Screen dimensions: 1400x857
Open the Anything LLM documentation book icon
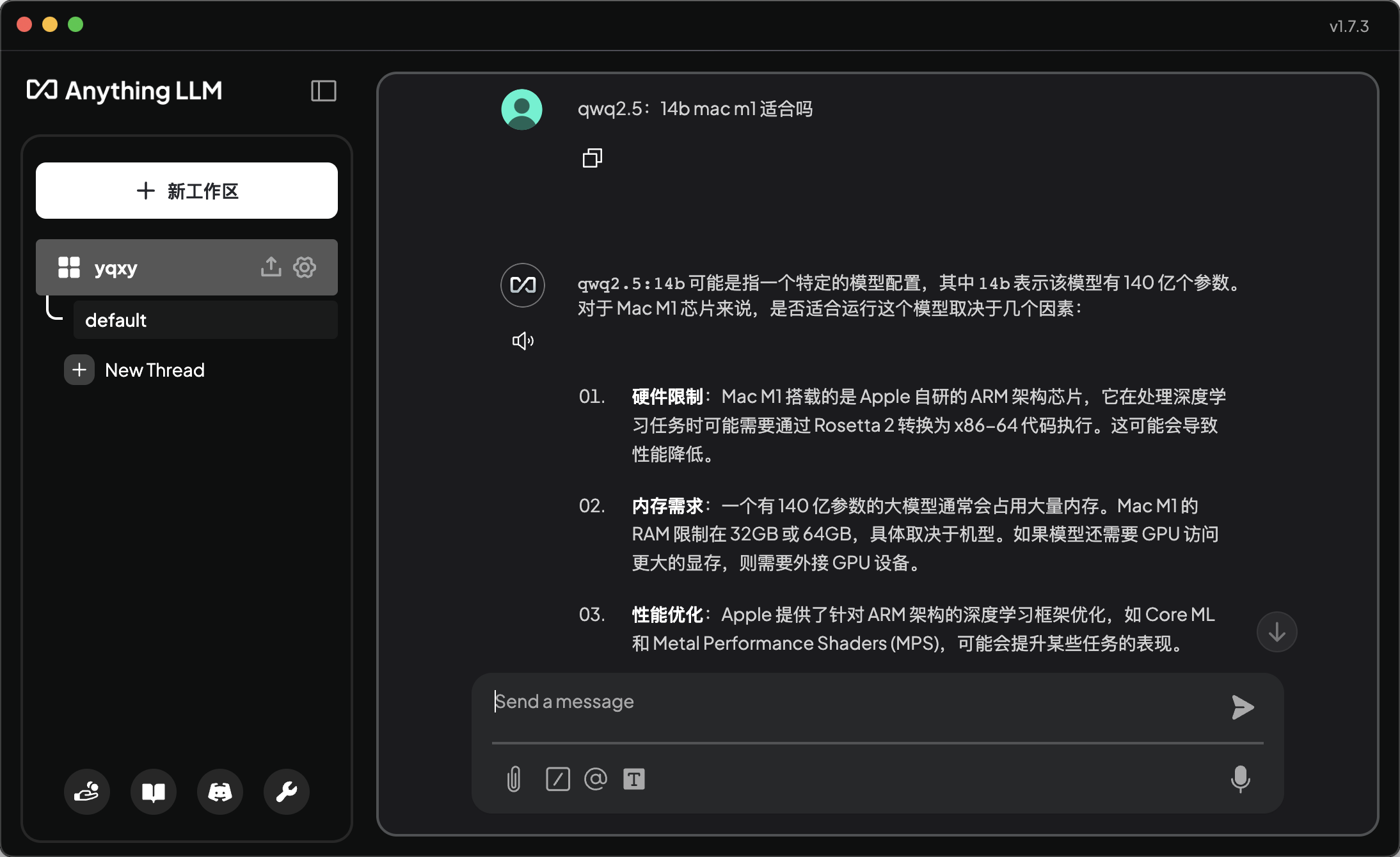(153, 792)
